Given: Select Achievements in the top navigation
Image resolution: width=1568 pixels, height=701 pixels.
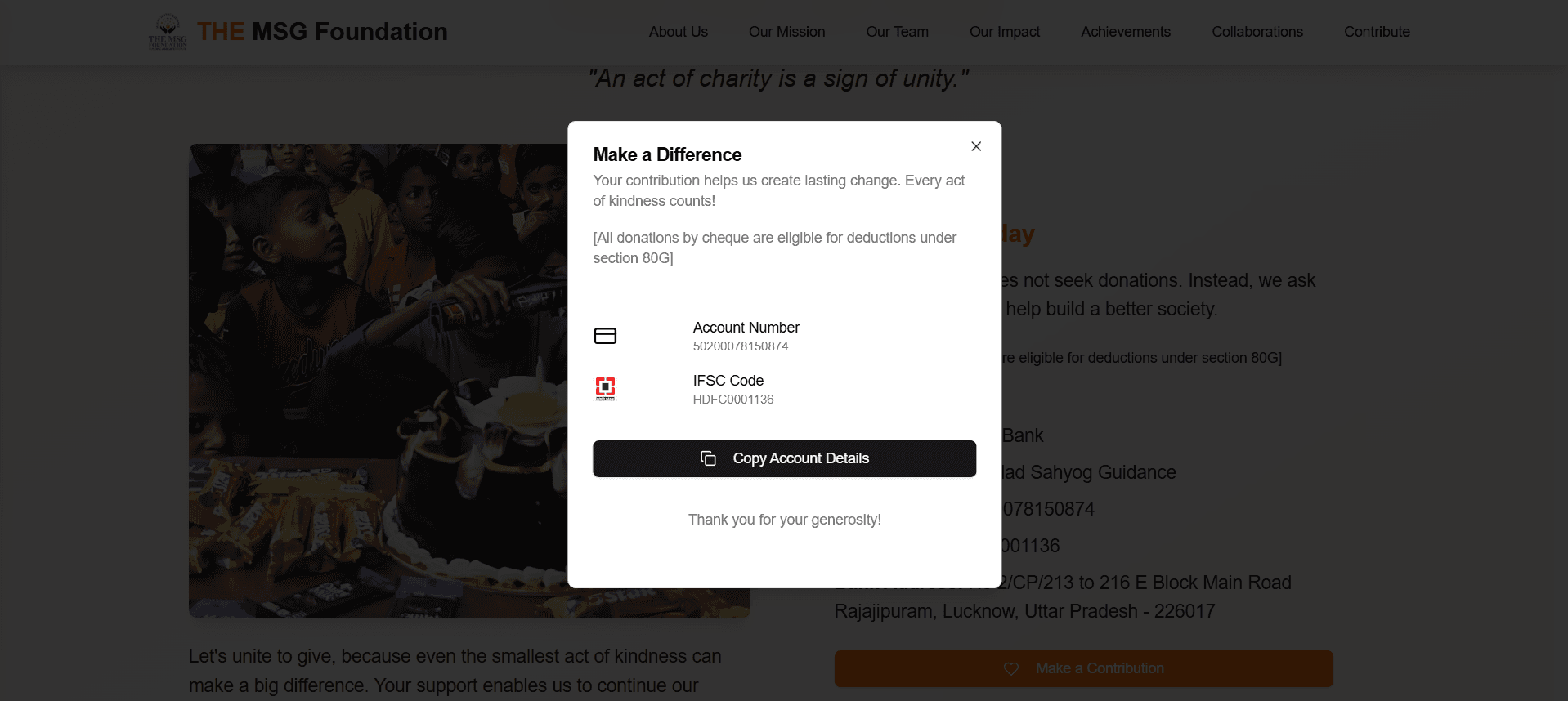Looking at the screenshot, I should pos(1125,32).
